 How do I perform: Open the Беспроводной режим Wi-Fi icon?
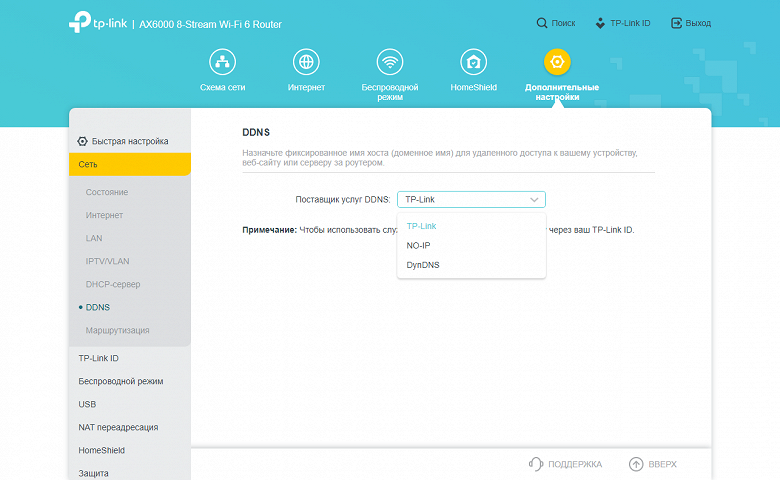pyautogui.click(x=390, y=62)
